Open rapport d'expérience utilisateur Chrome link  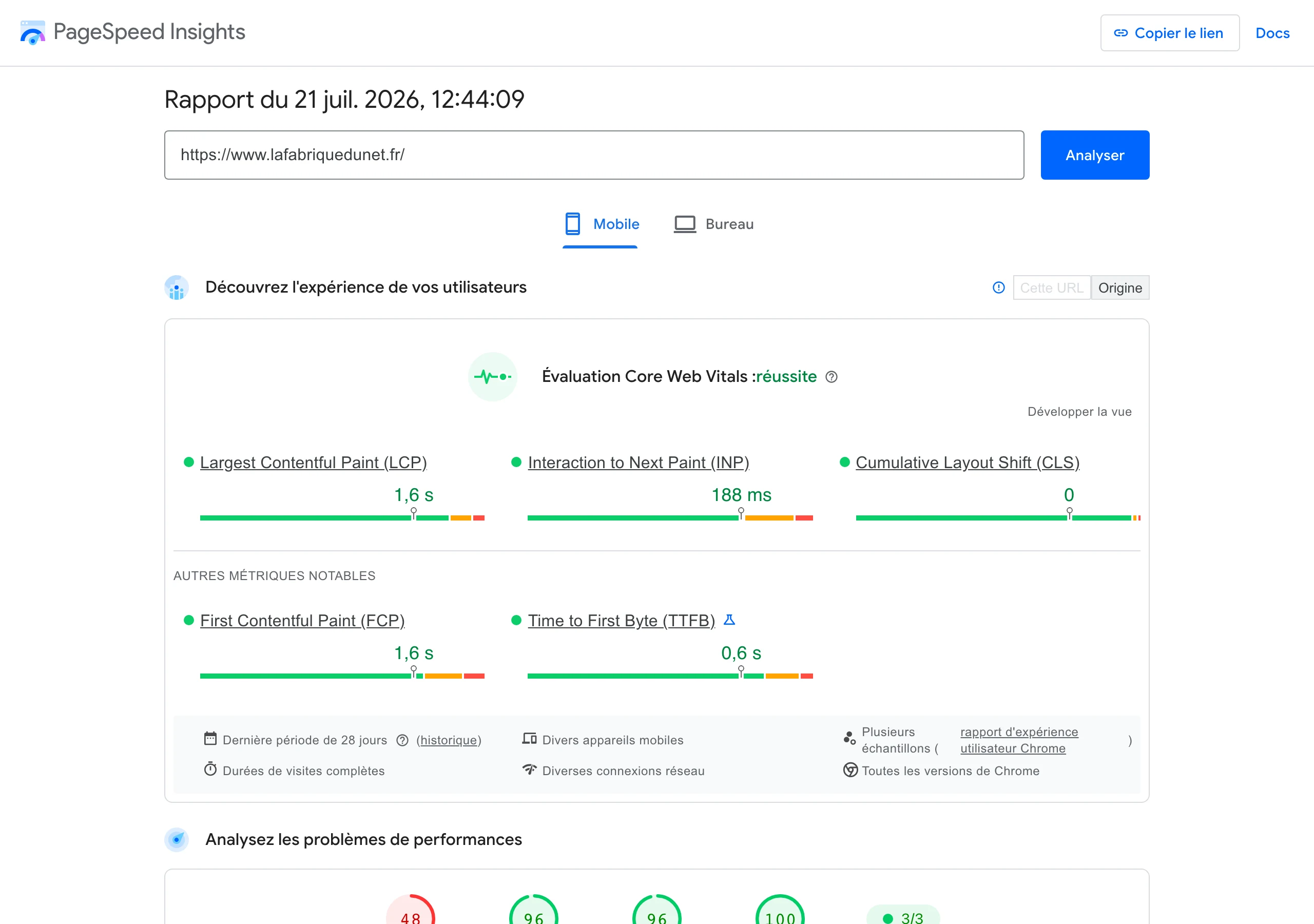tap(1019, 740)
